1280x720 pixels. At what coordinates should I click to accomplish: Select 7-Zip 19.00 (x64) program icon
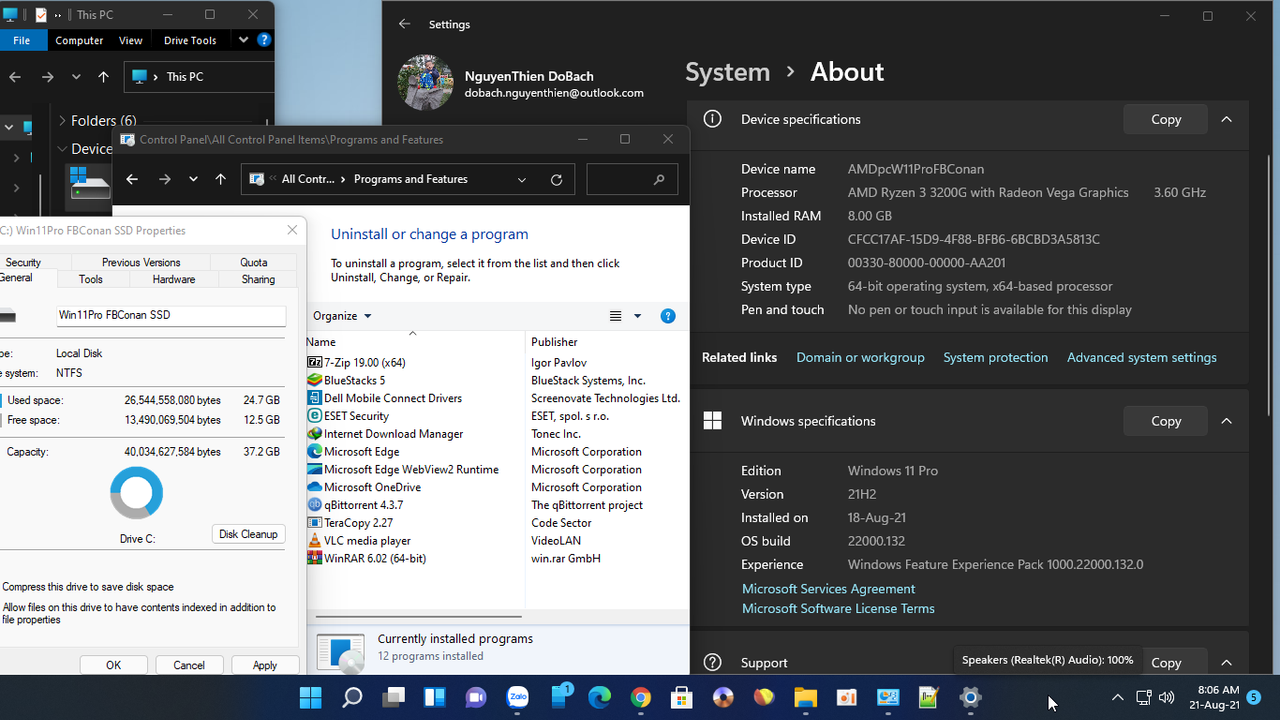pyautogui.click(x=315, y=362)
